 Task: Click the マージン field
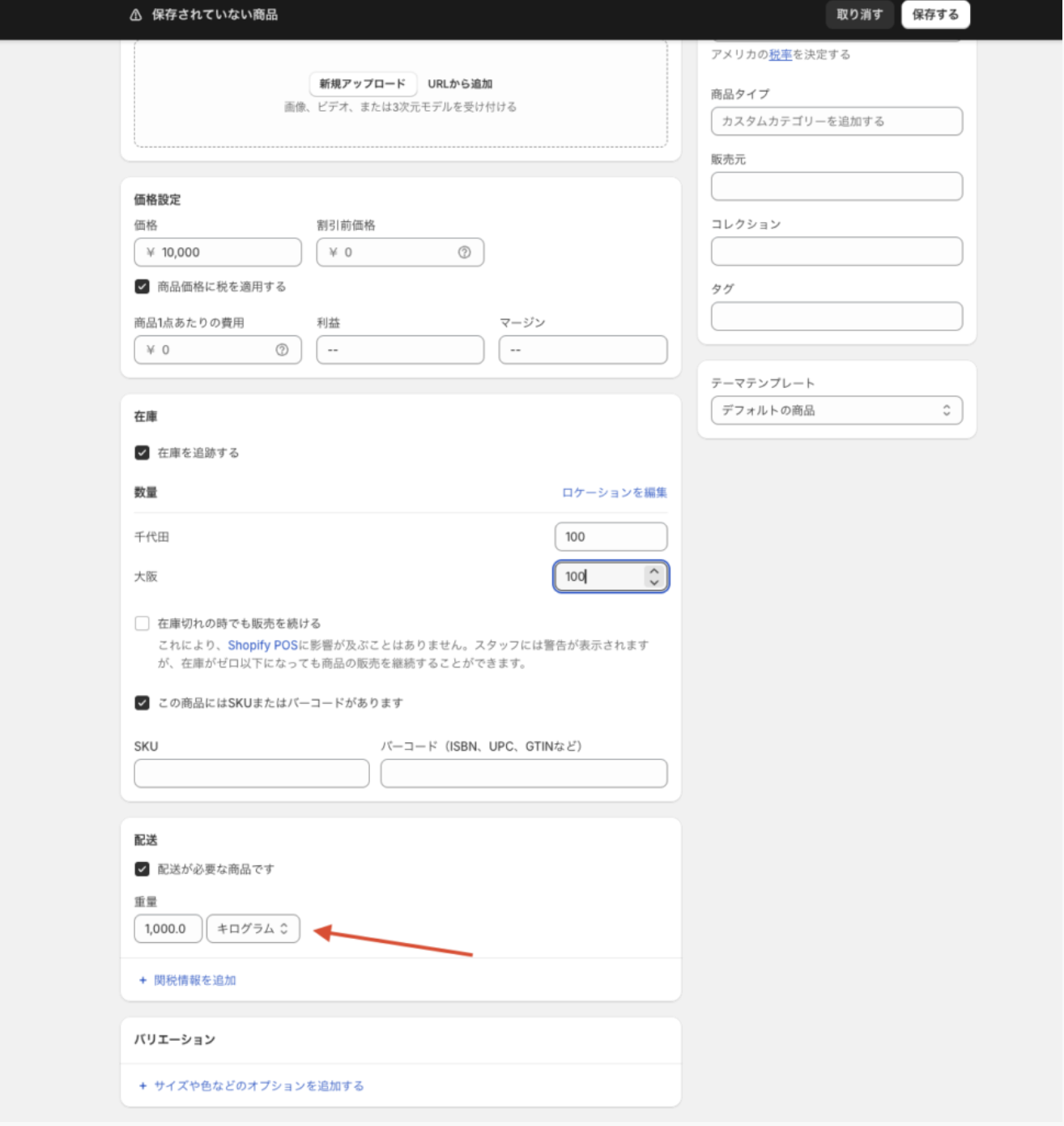coord(583,350)
